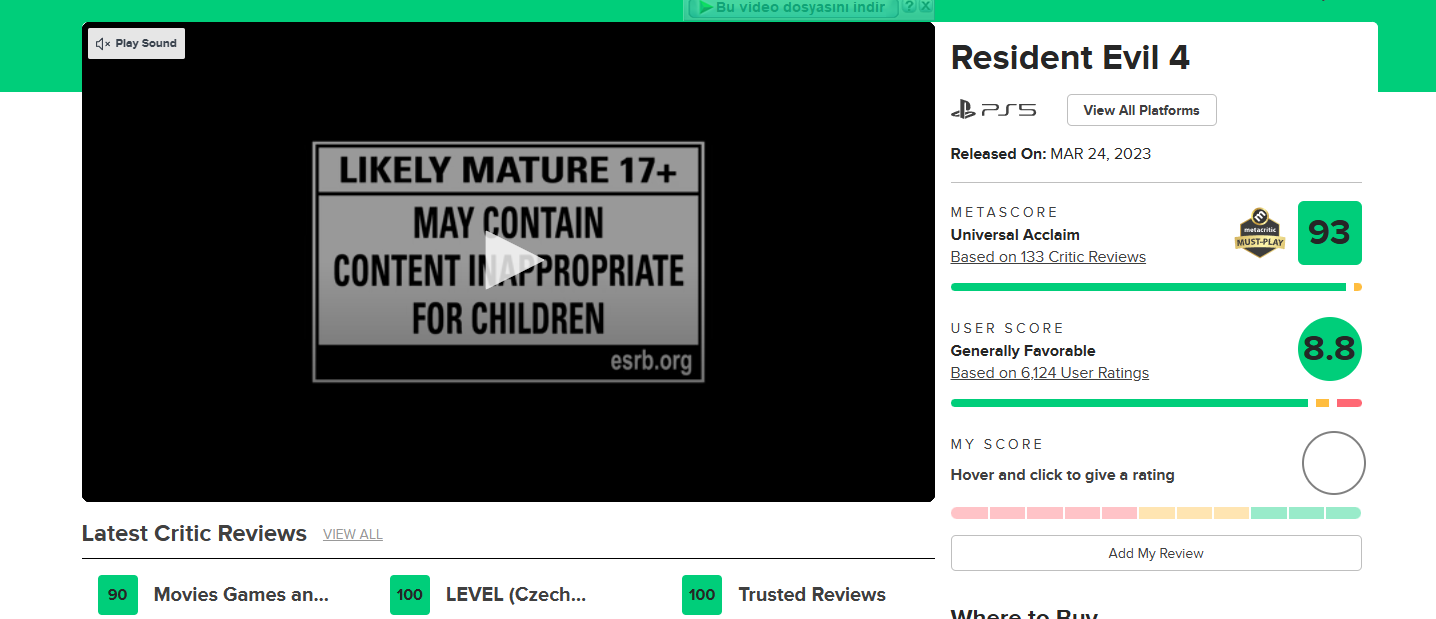Click the empty My Score circle
Viewport: 1436px width, 619px height.
(x=1333, y=463)
